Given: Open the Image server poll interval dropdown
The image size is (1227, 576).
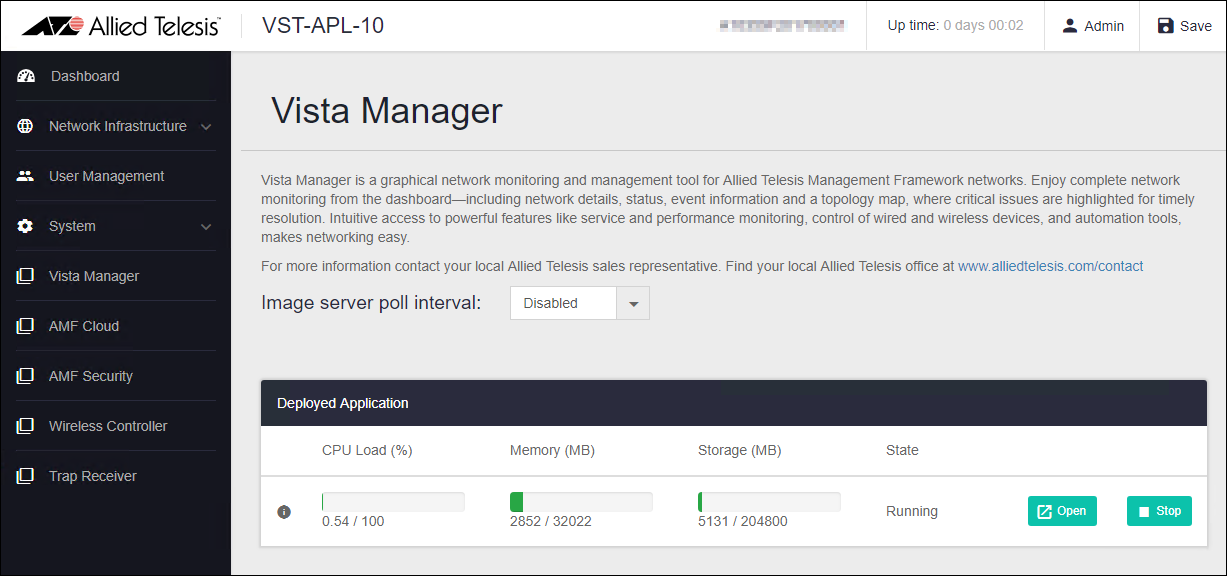Looking at the screenshot, I should [x=580, y=303].
